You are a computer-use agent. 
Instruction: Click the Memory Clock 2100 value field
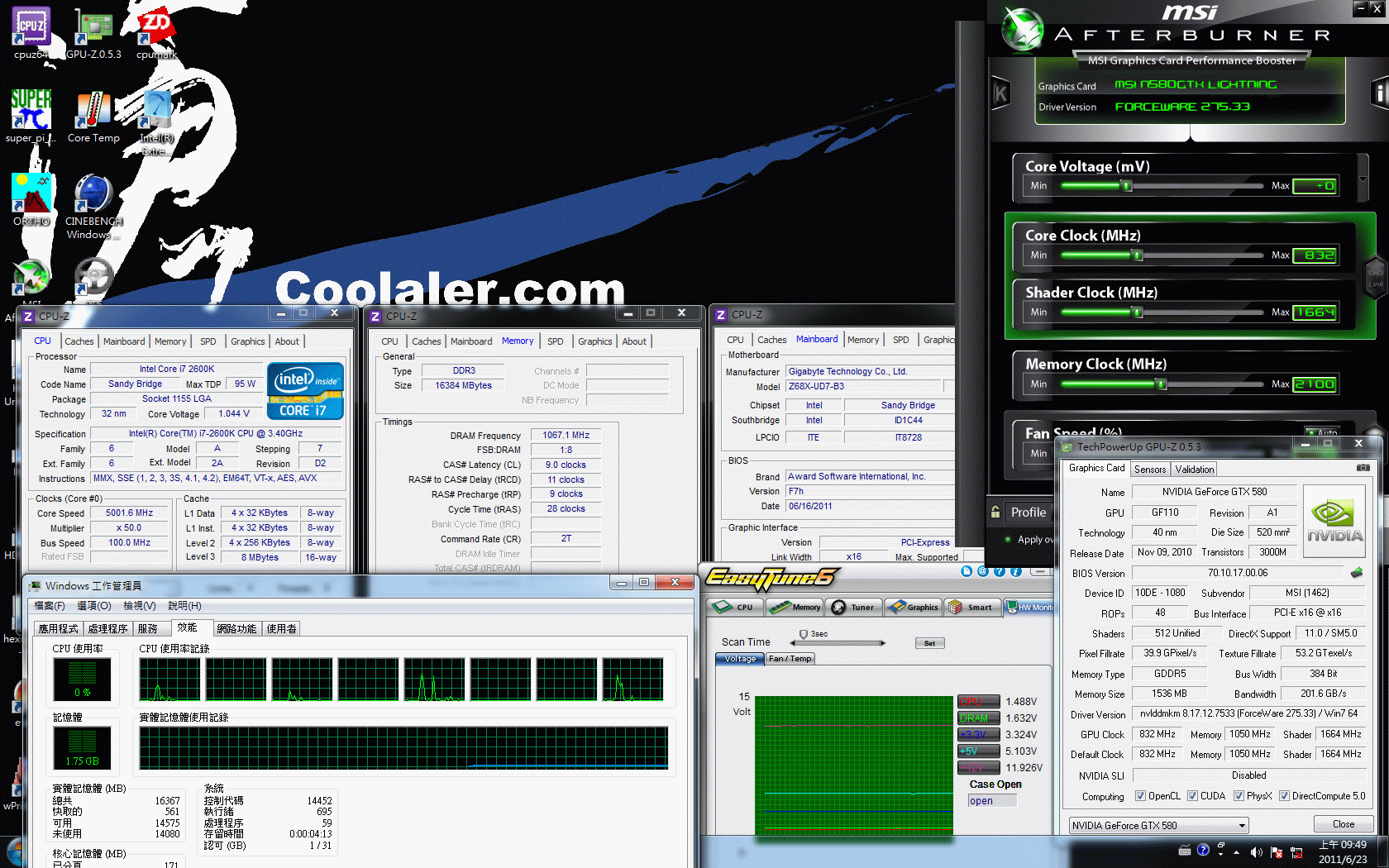point(1315,384)
